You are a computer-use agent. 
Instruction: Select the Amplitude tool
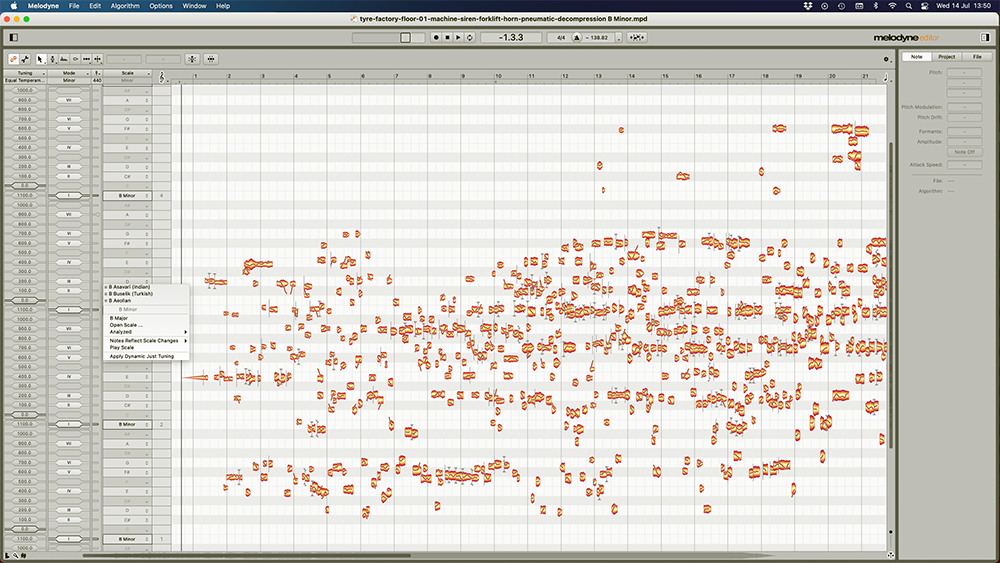tap(75, 59)
